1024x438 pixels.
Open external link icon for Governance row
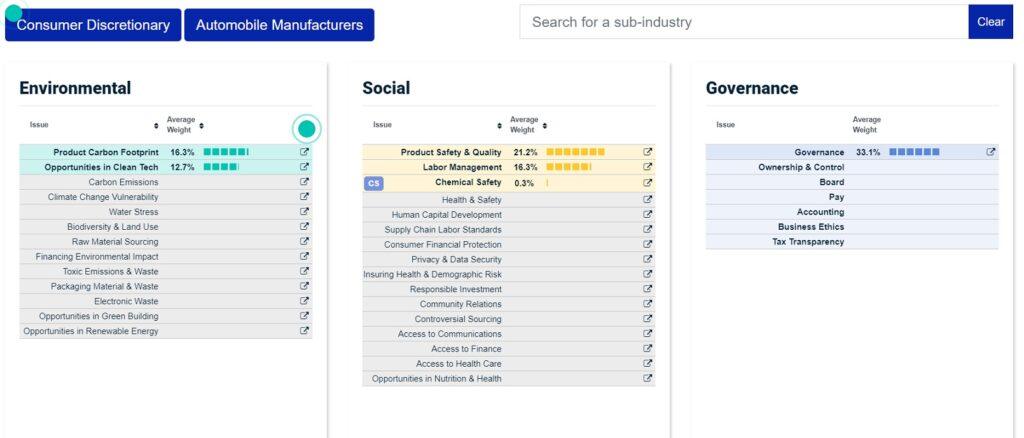[991, 152]
